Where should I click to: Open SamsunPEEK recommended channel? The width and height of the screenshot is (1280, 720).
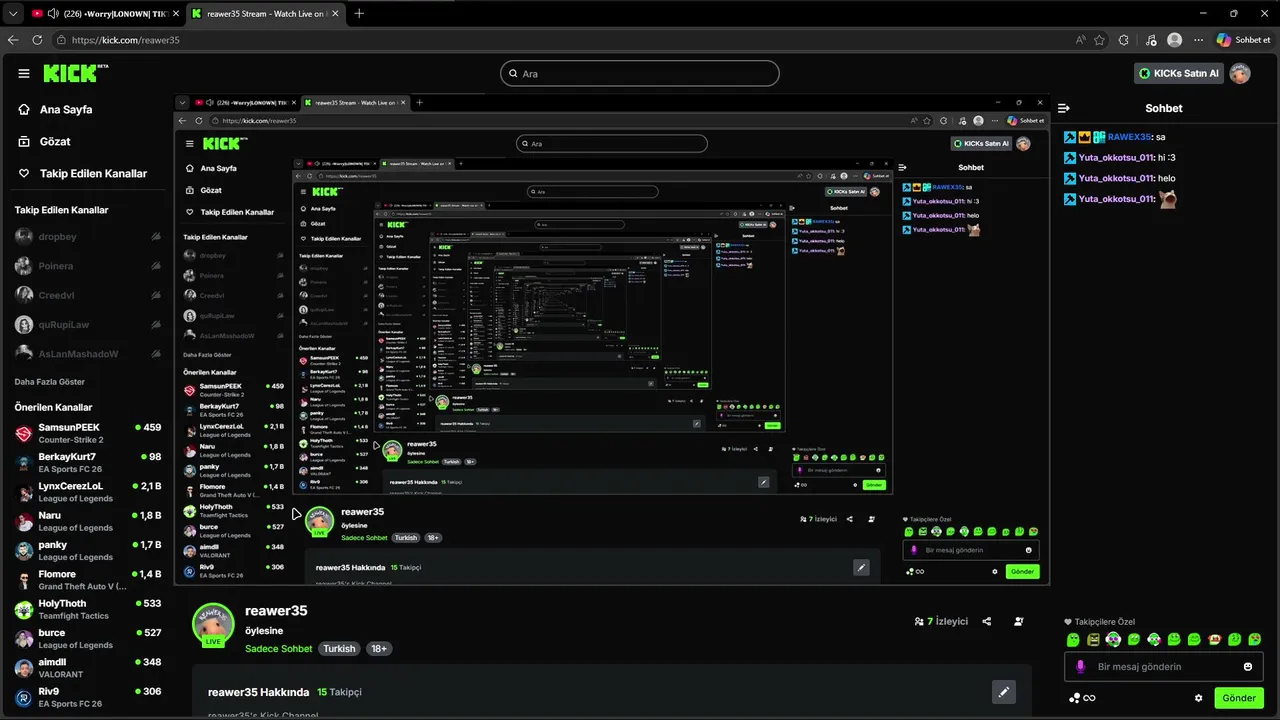click(88, 433)
